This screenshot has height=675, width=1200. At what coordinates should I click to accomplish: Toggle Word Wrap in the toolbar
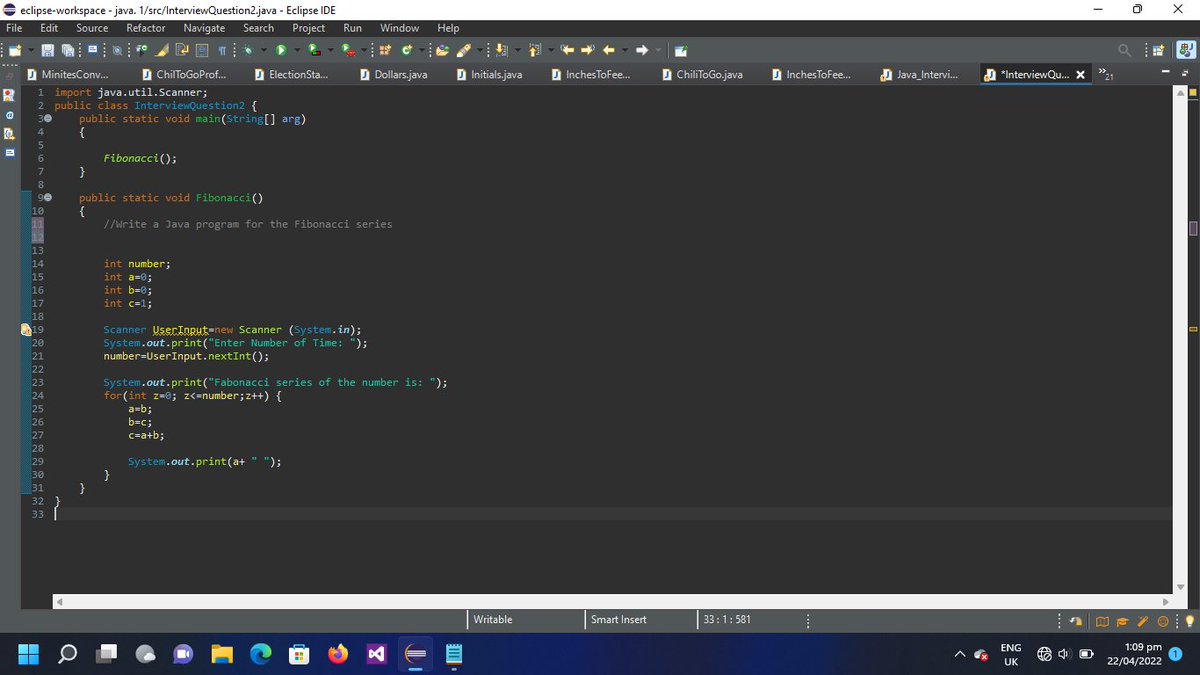pyautogui.click(x=182, y=50)
